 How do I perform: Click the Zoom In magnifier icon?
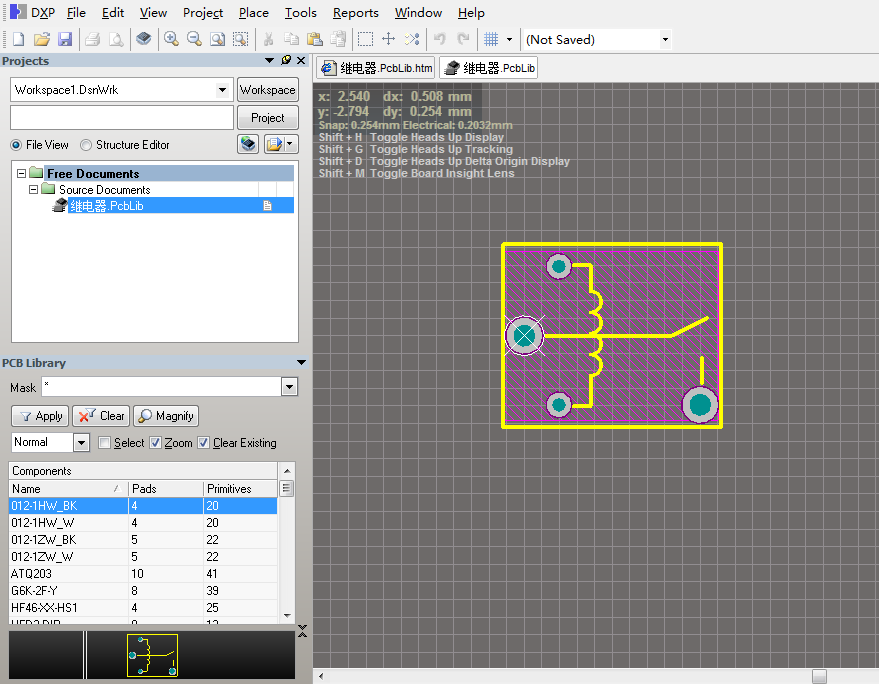pos(171,39)
